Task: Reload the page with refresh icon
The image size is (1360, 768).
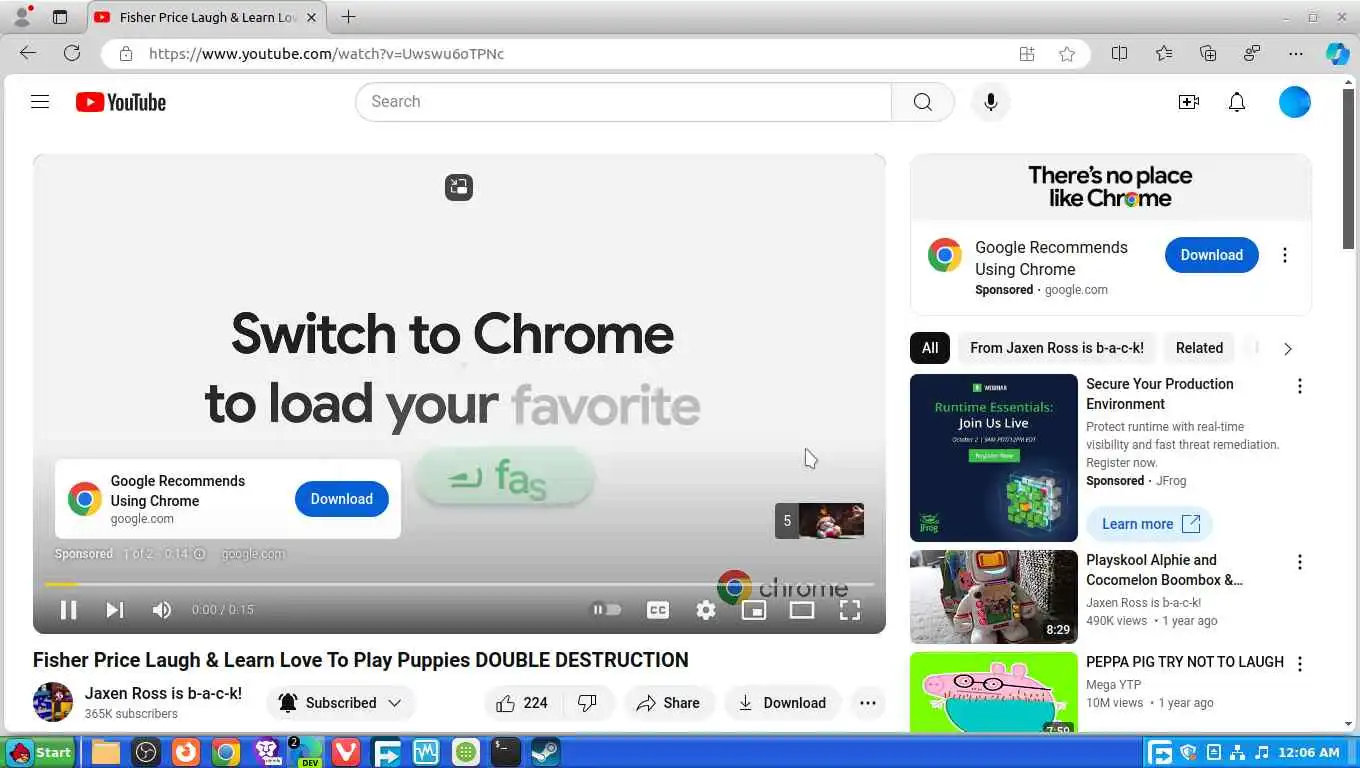Action: click(72, 54)
